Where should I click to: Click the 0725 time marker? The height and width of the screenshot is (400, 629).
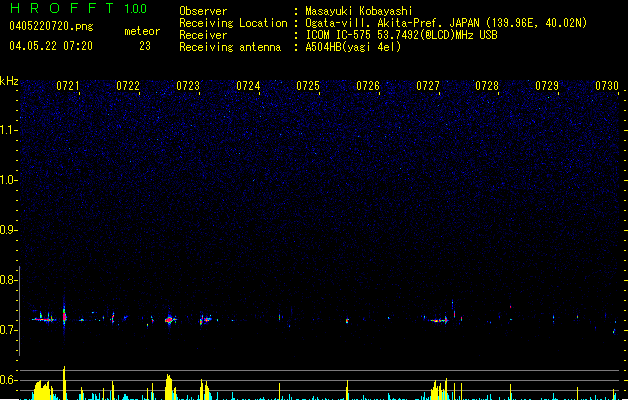pyautogui.click(x=308, y=86)
